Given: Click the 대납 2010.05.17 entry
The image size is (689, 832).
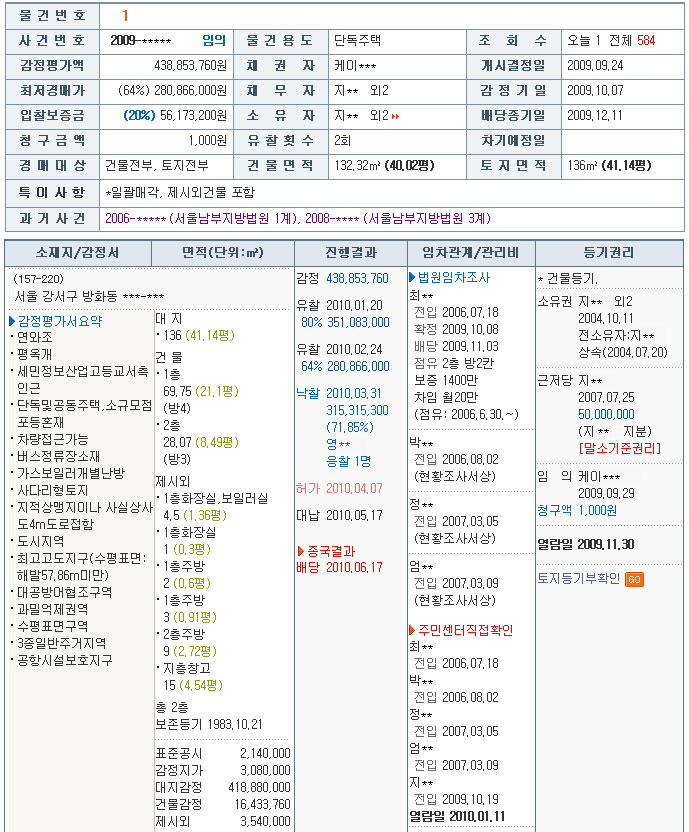Looking at the screenshot, I should tap(339, 515).
